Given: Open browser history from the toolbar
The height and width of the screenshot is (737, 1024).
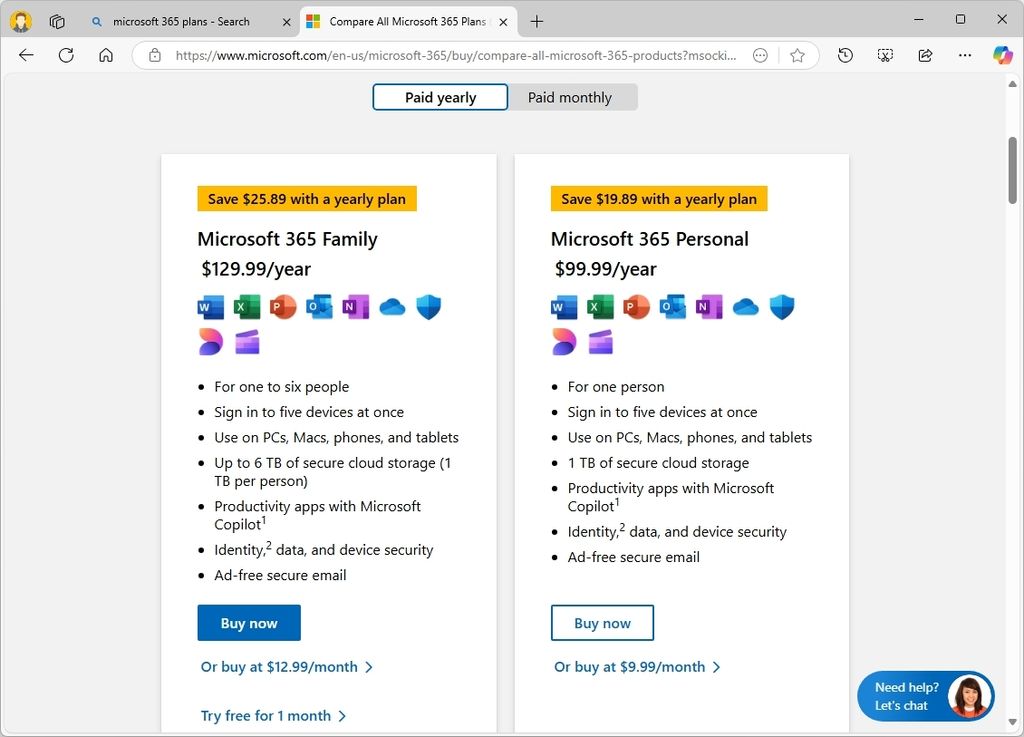Looking at the screenshot, I should click(845, 55).
